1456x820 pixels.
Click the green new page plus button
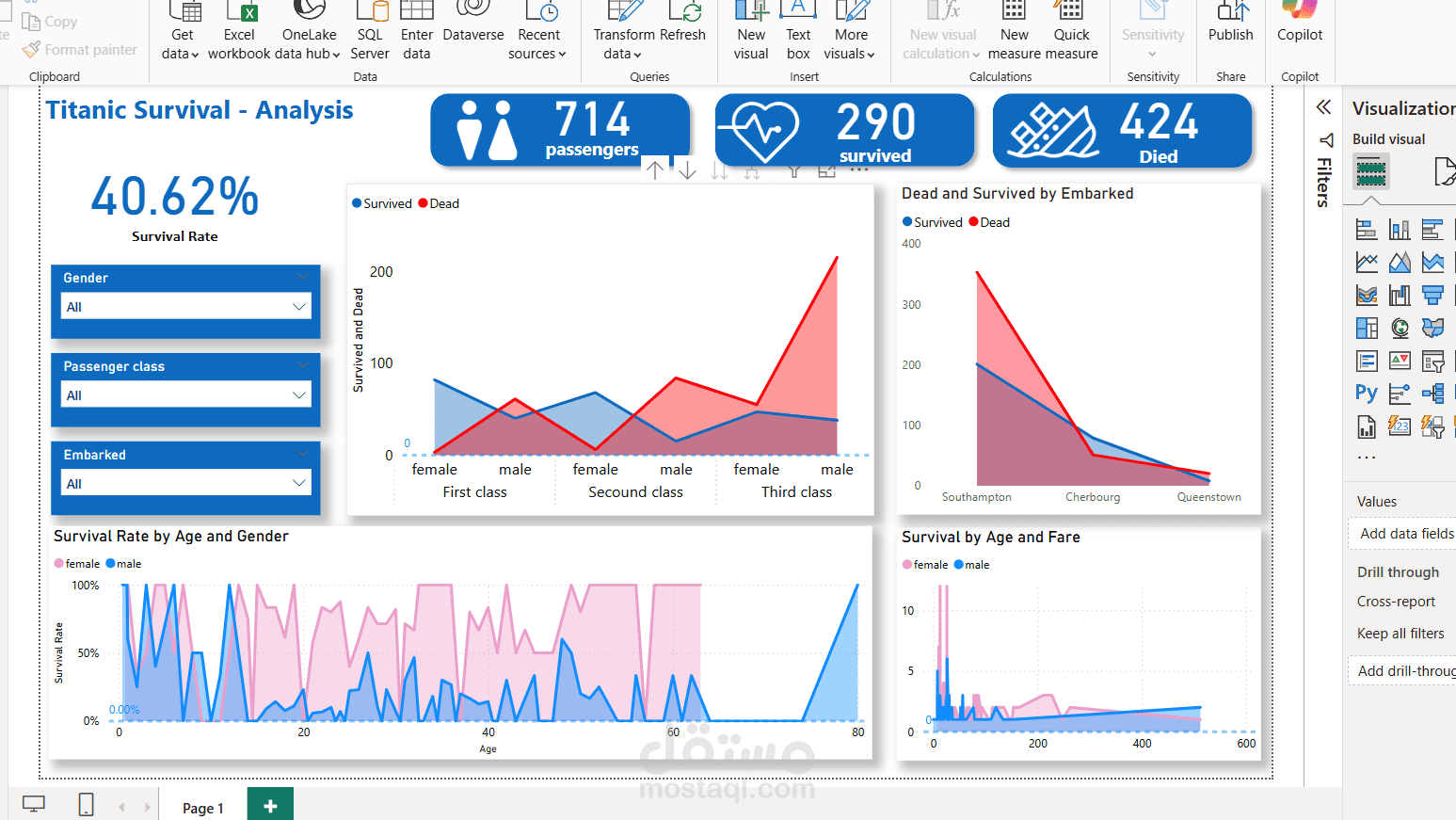point(270,807)
